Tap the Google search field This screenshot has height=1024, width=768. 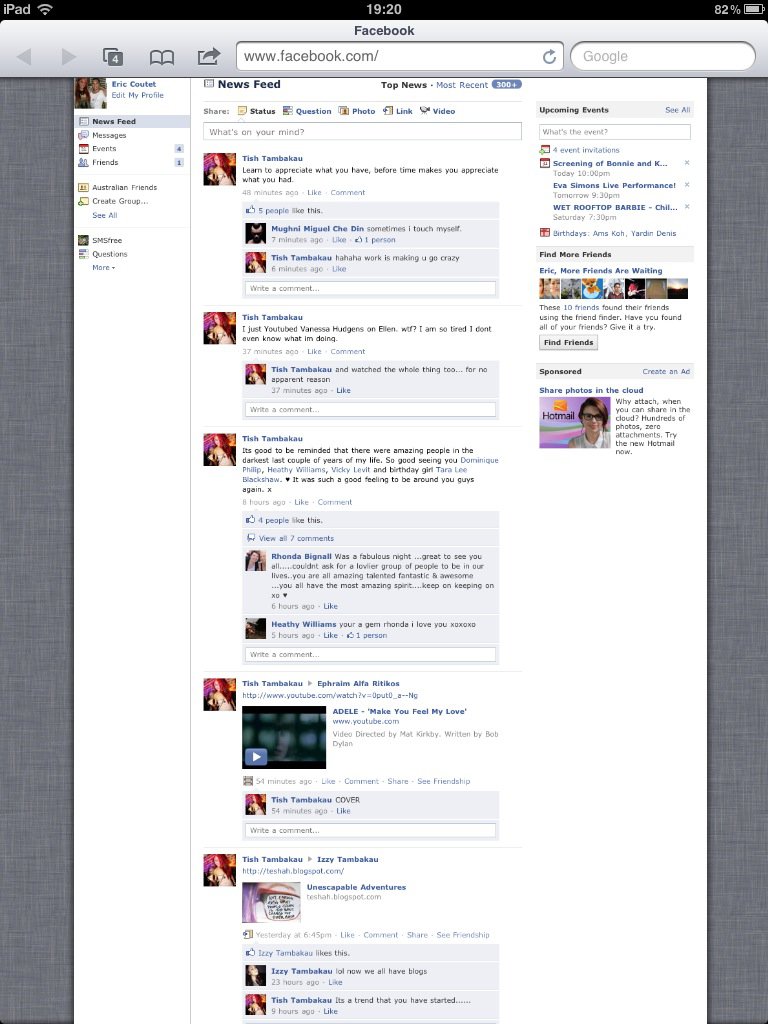click(x=662, y=56)
